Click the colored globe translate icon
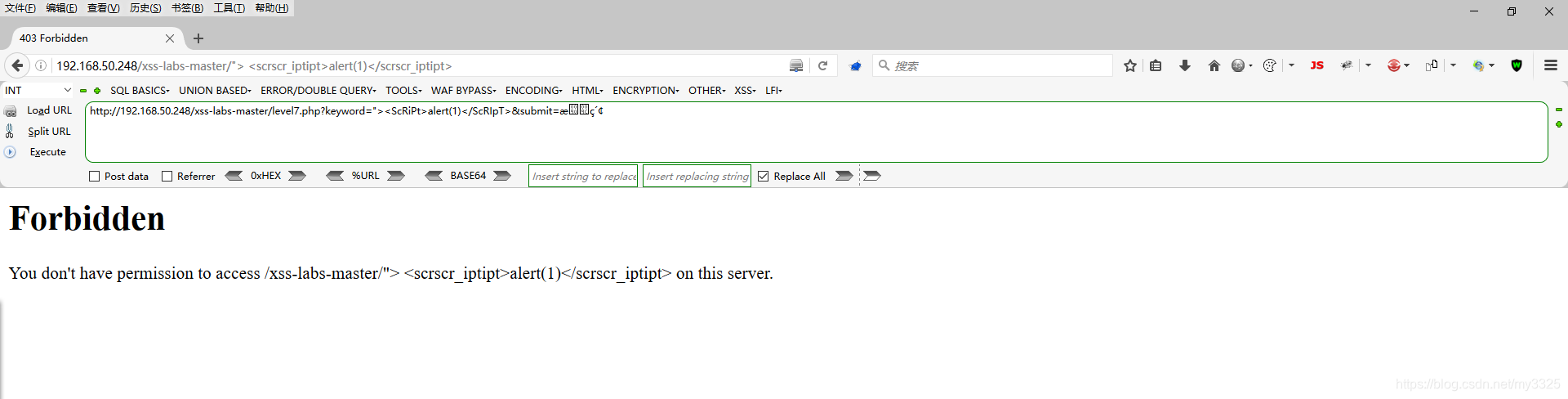 [x=1478, y=65]
